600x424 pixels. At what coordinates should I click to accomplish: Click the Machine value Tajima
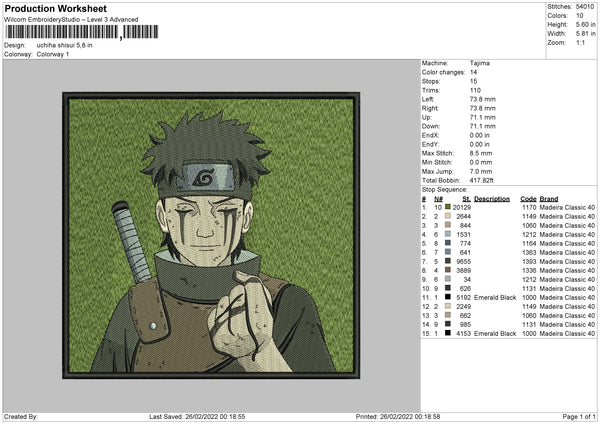pyautogui.click(x=479, y=63)
